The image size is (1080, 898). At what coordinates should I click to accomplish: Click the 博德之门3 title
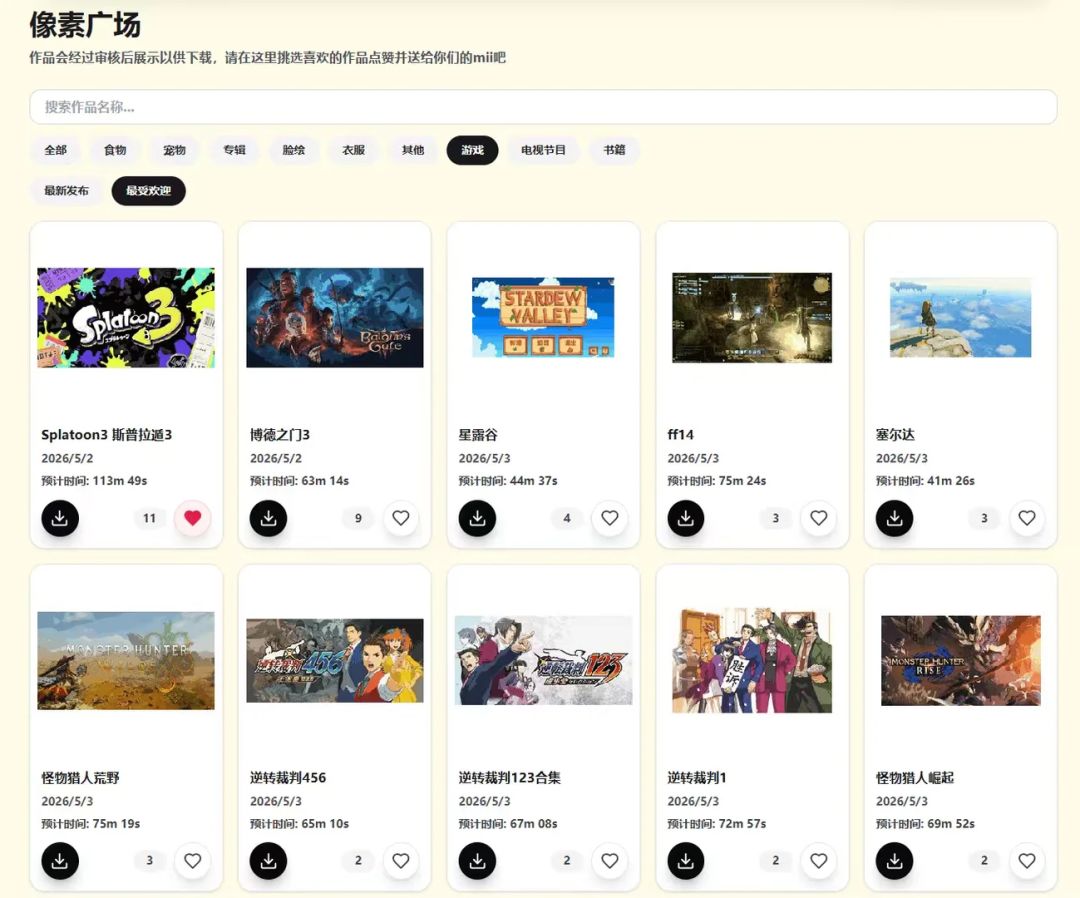pyautogui.click(x=280, y=435)
